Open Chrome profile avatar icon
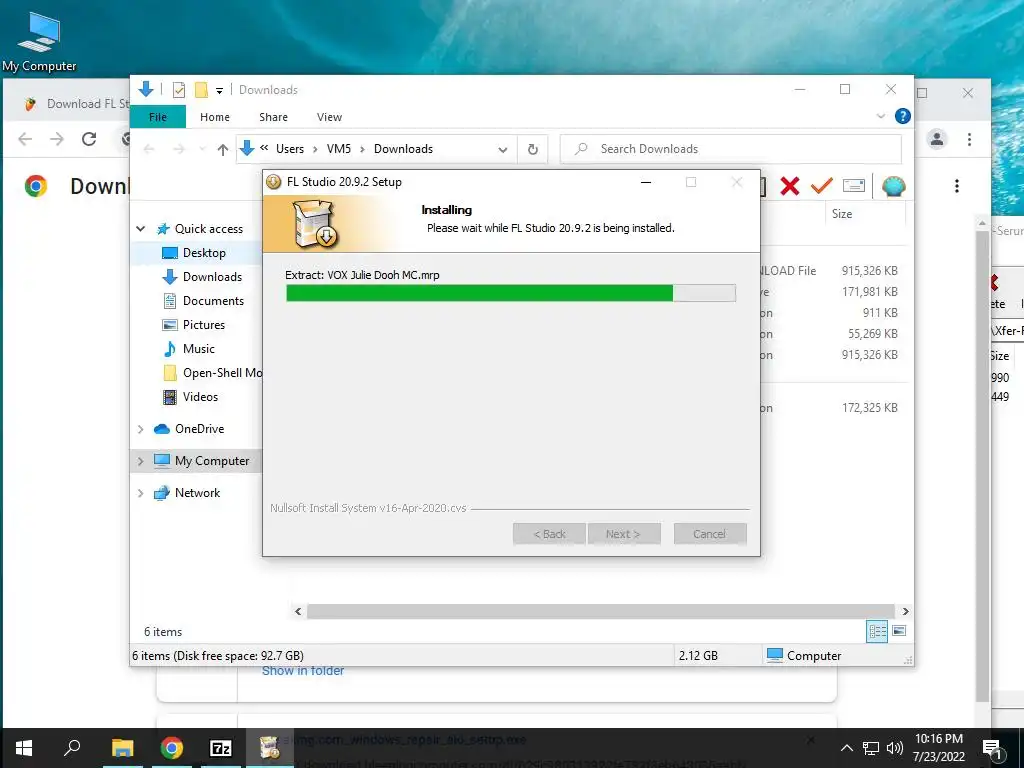 [x=937, y=139]
